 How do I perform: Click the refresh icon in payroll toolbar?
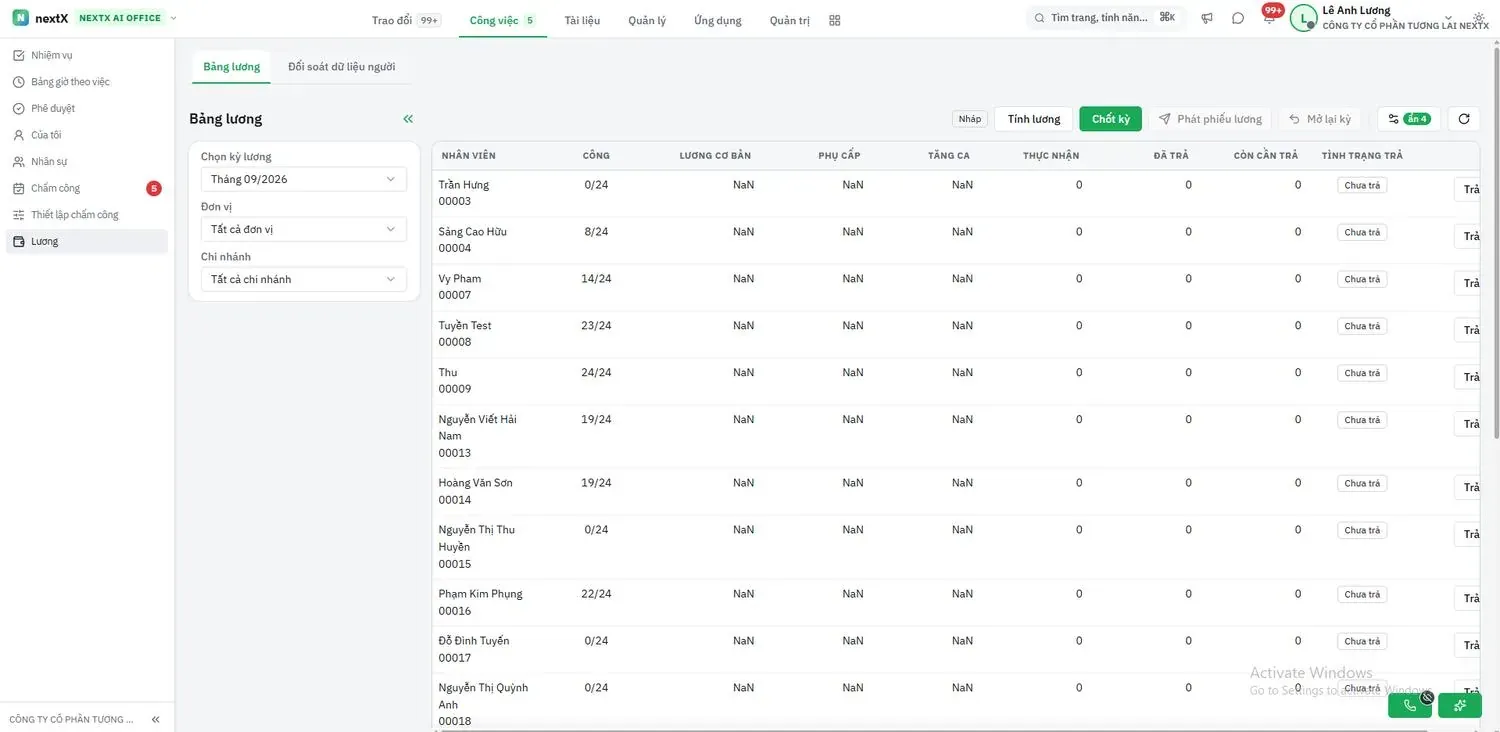(x=1464, y=119)
